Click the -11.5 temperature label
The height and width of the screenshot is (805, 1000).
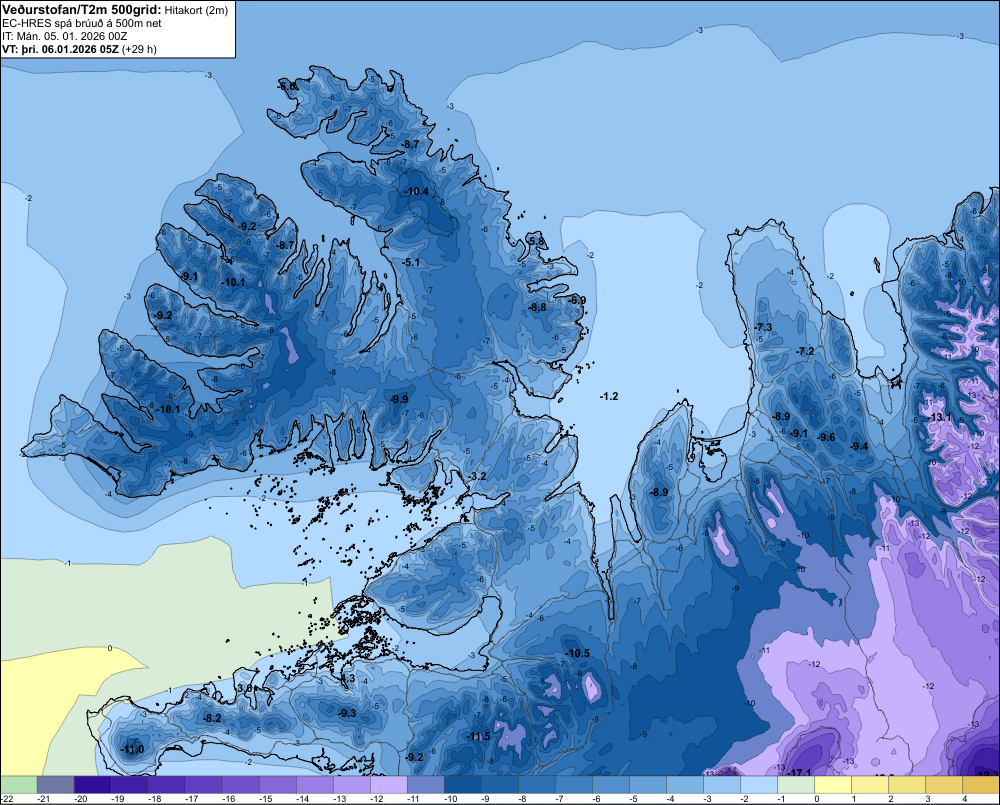(478, 736)
